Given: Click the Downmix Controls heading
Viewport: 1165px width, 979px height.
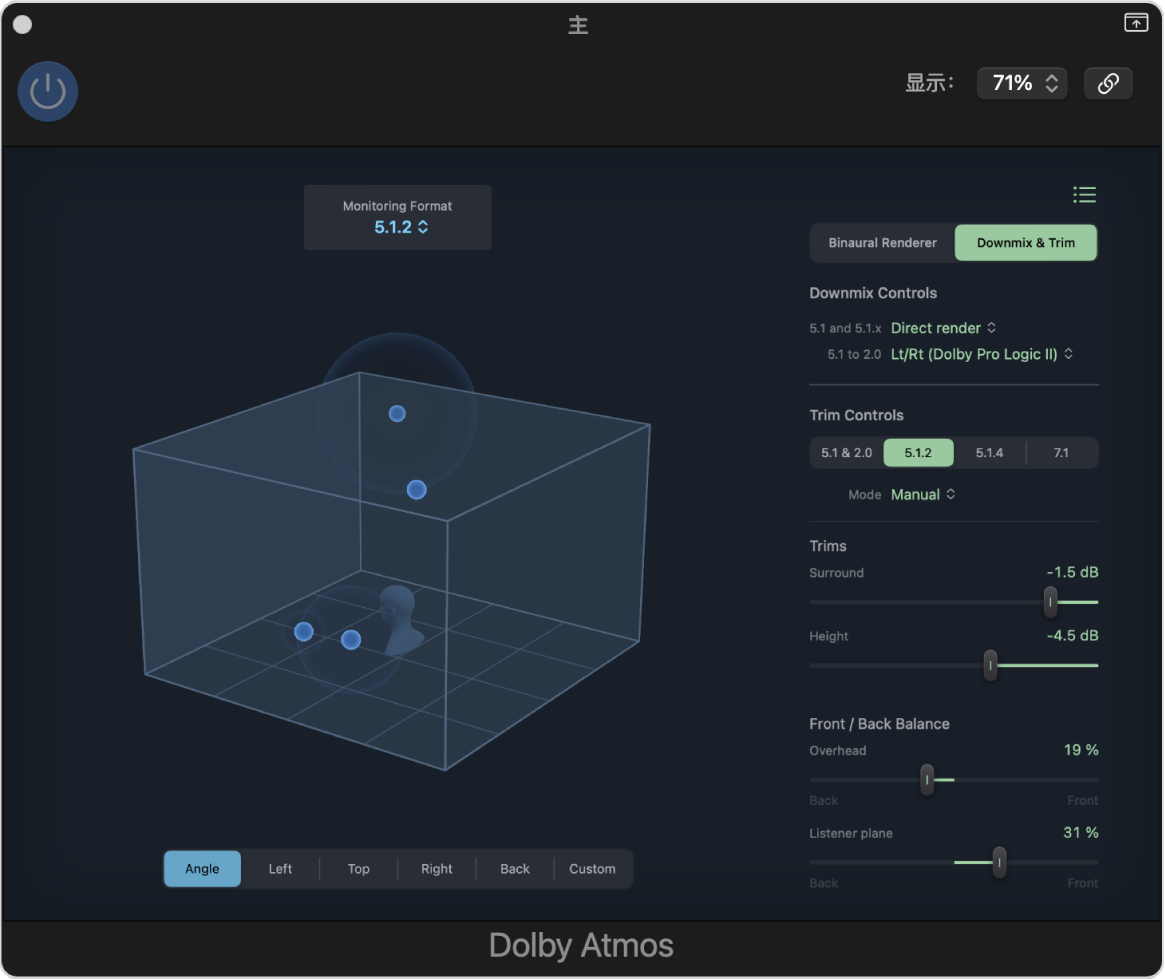Looking at the screenshot, I should tap(873, 293).
